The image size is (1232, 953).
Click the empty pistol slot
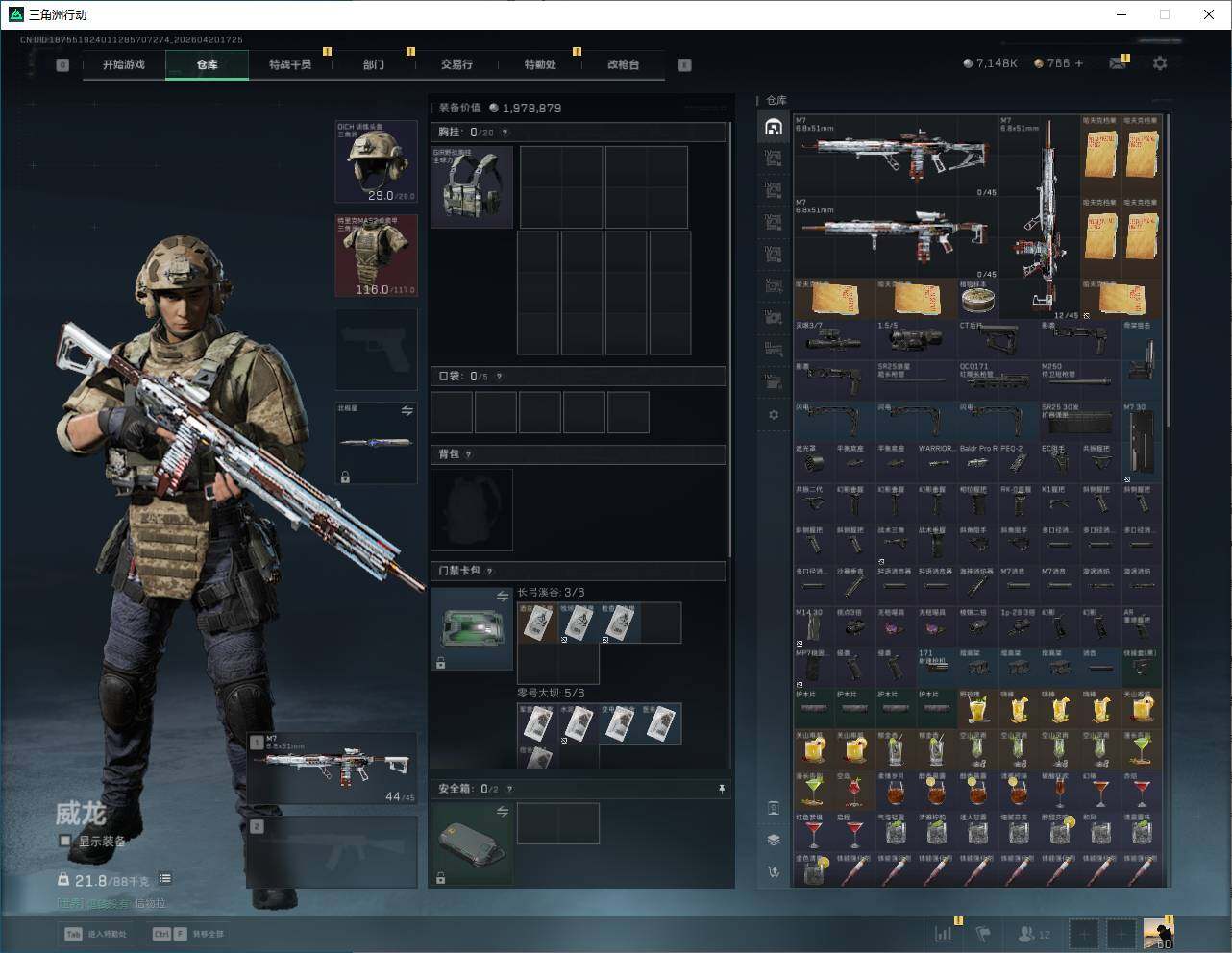376,349
